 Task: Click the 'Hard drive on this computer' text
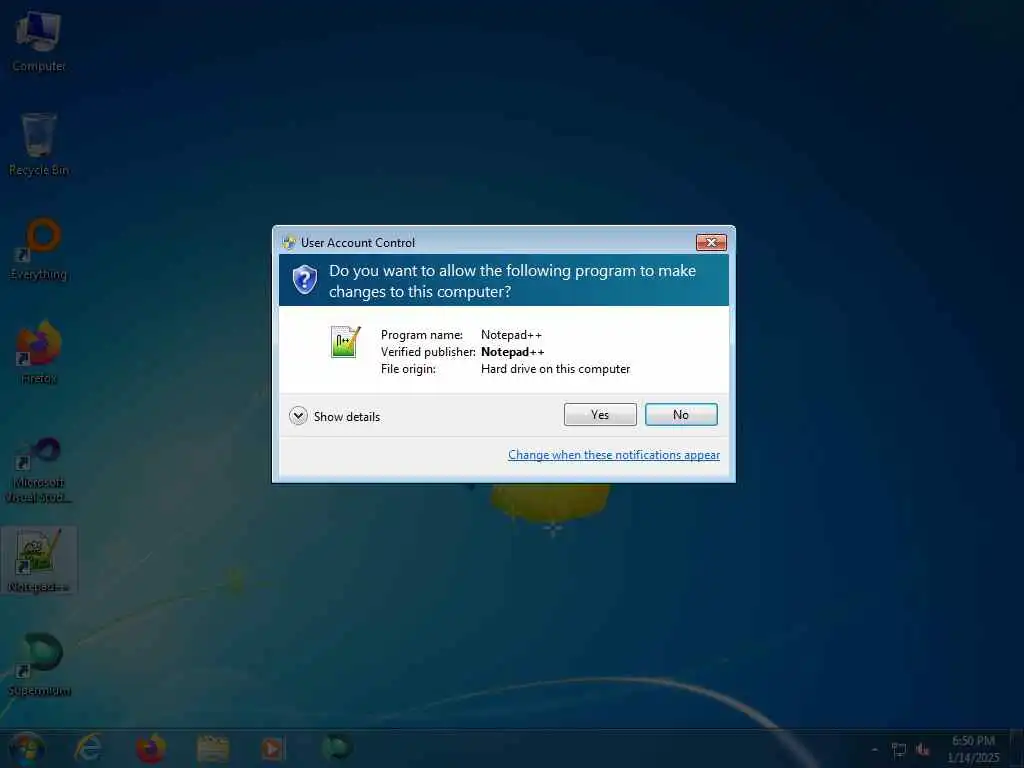[555, 368]
